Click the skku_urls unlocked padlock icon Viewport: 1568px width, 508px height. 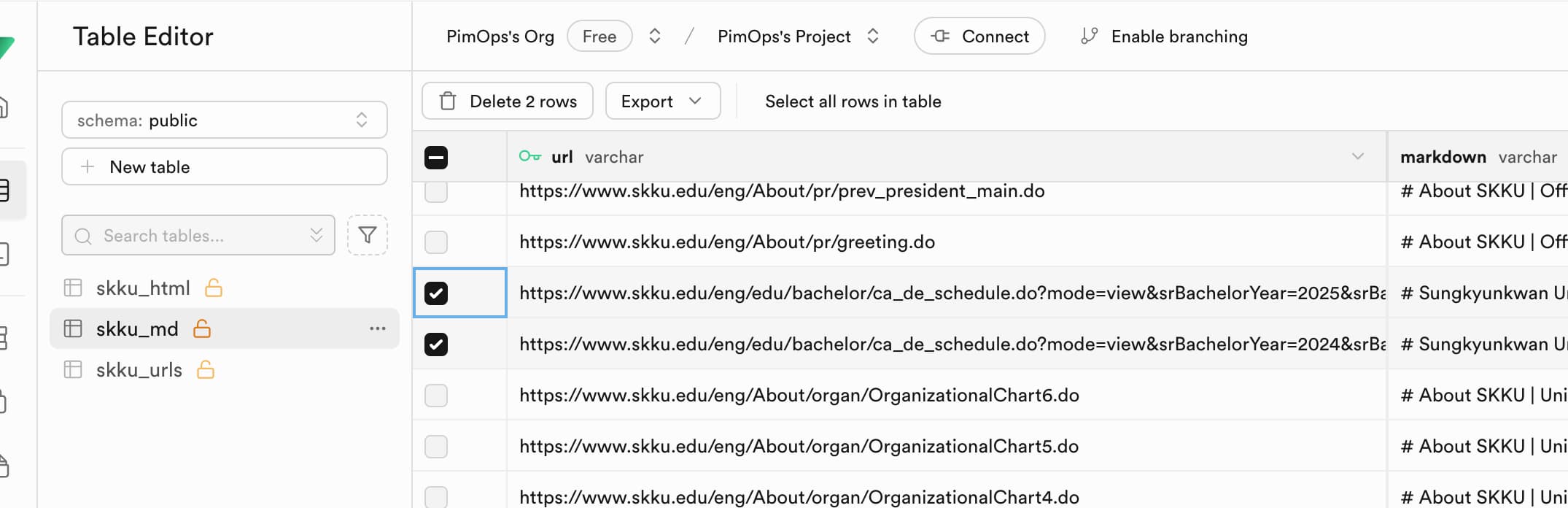tap(206, 370)
